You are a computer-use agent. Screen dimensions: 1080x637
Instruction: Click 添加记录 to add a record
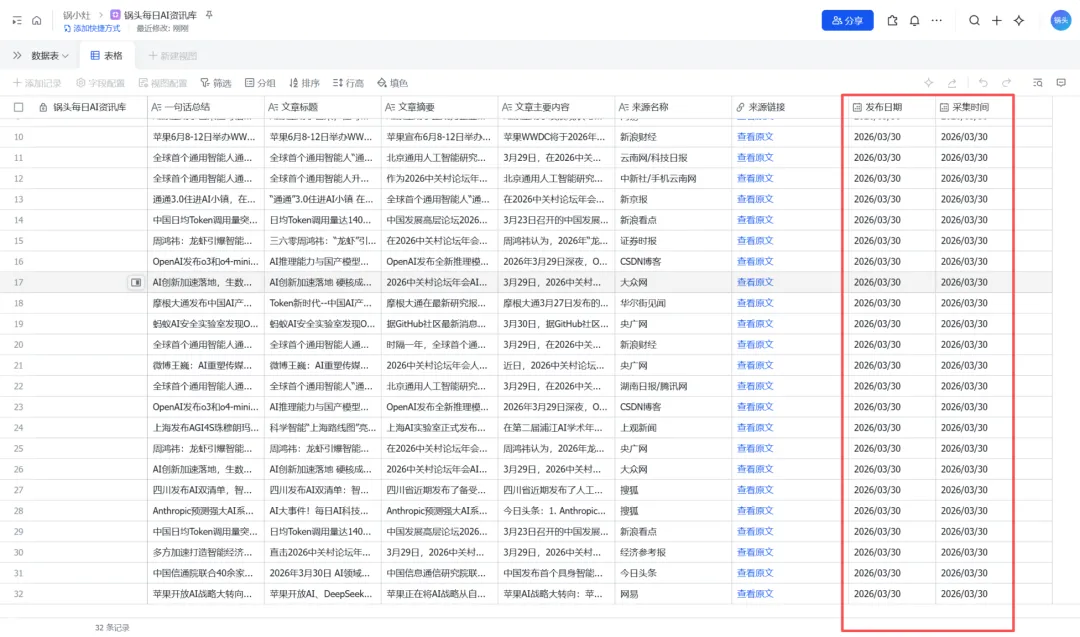pos(37,83)
